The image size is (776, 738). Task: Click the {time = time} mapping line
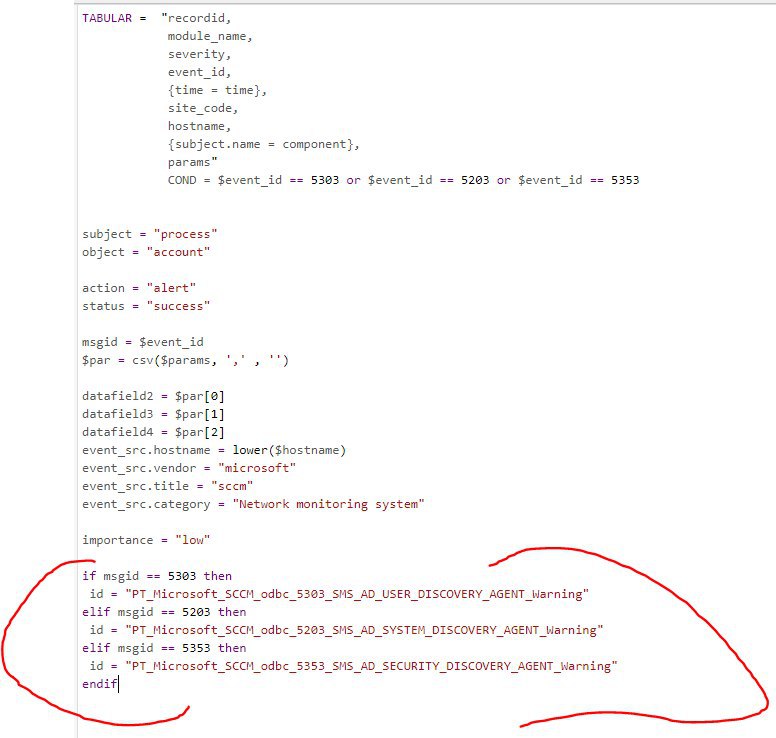point(217,91)
